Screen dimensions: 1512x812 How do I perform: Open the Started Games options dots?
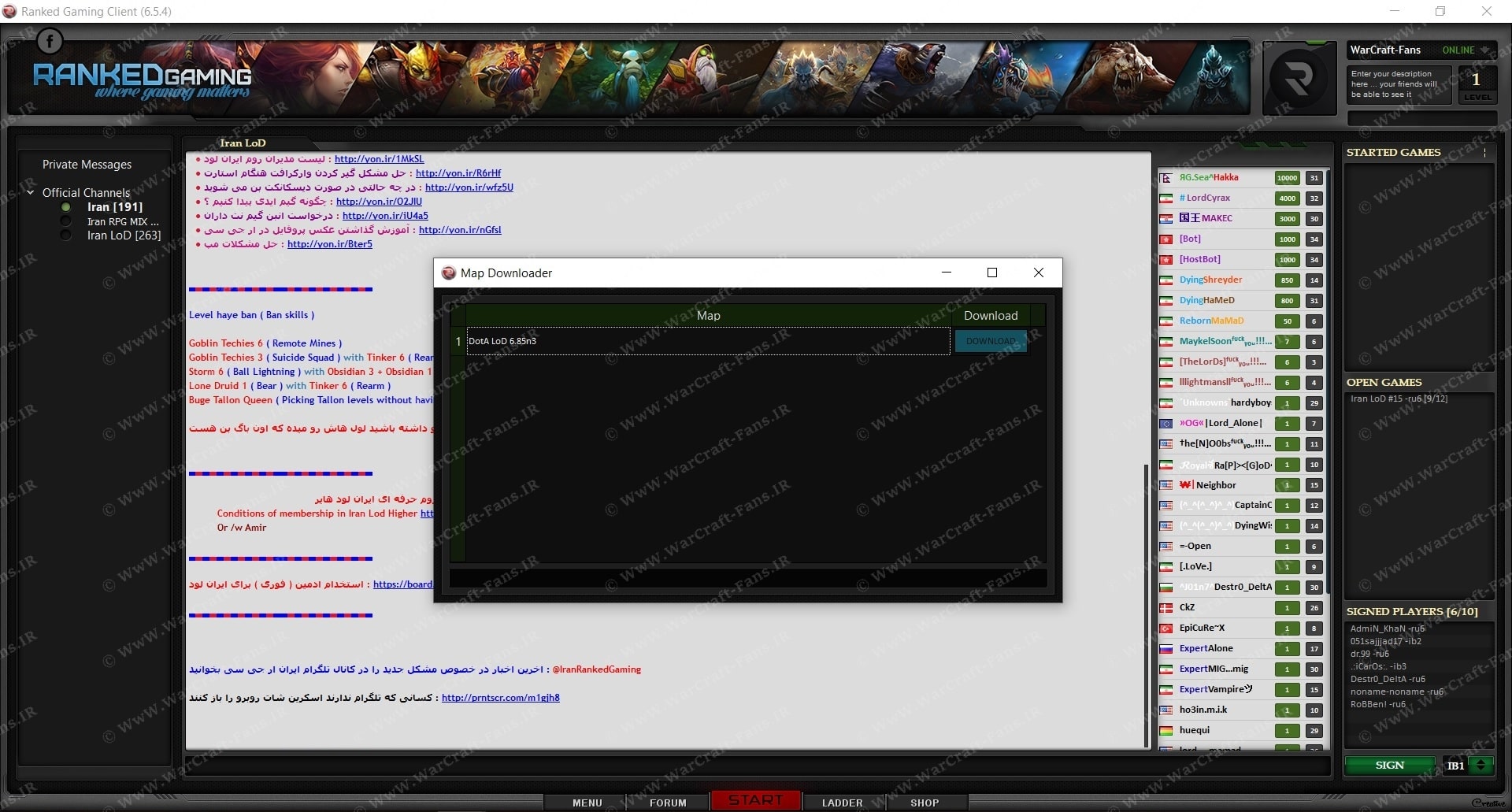(1484, 153)
